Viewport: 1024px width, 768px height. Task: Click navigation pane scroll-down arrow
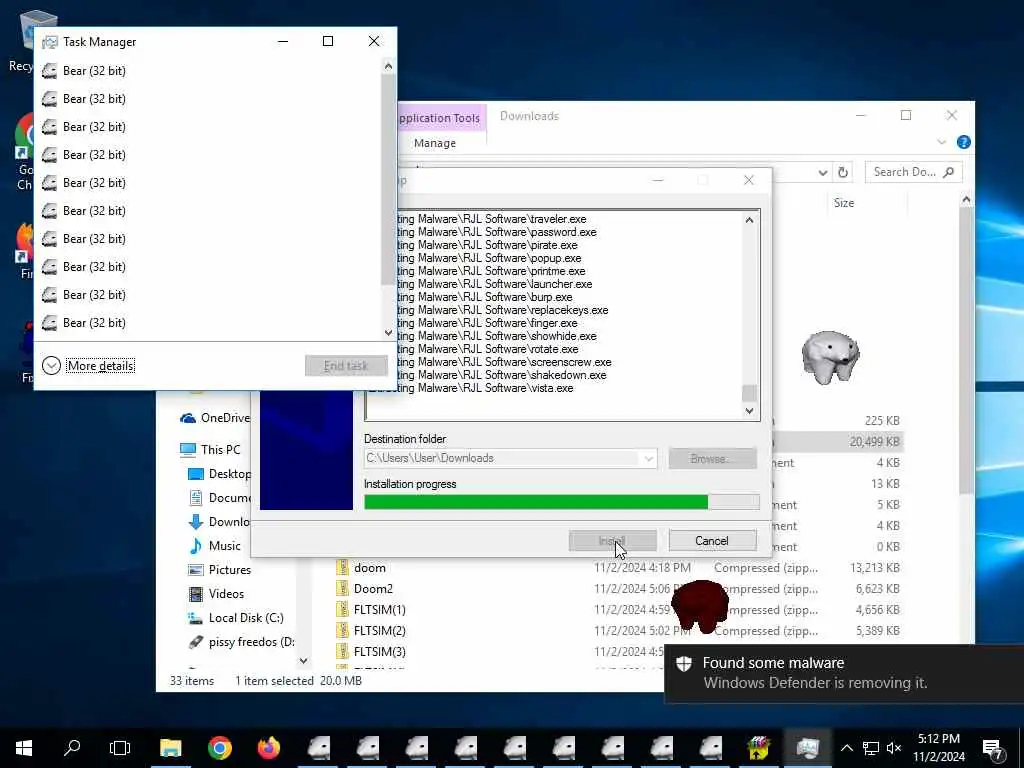[303, 660]
